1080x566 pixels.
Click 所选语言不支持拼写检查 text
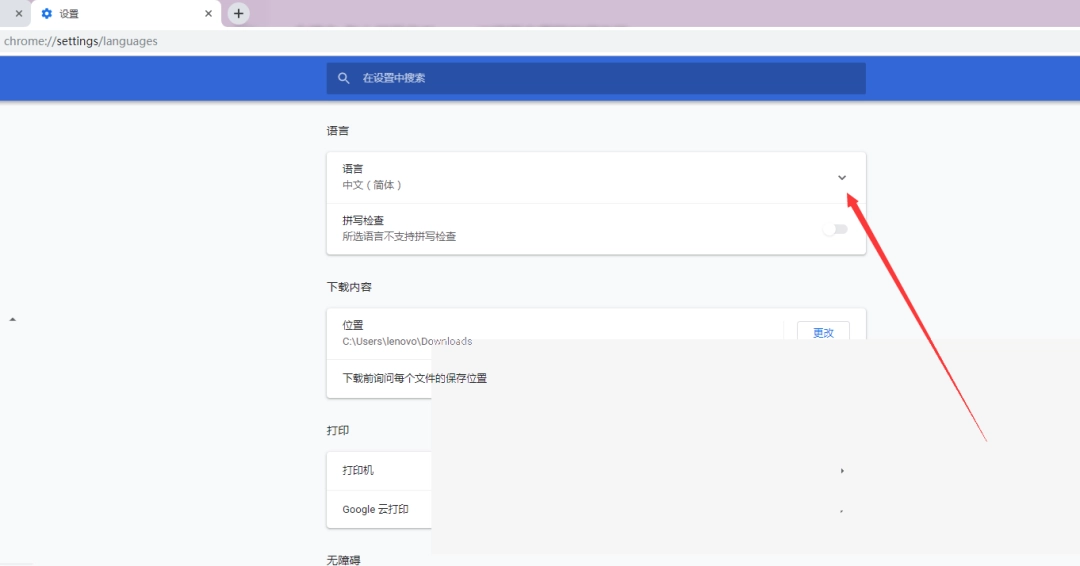pos(399,236)
